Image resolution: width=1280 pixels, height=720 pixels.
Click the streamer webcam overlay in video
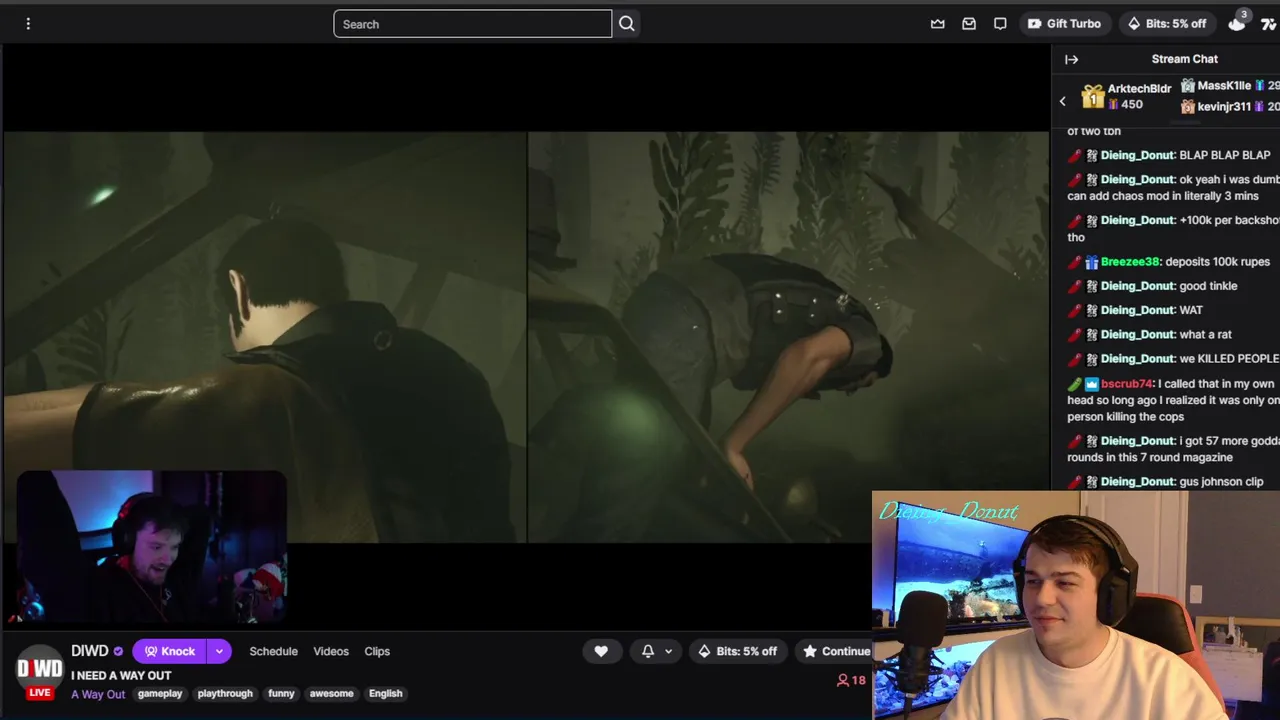point(152,546)
